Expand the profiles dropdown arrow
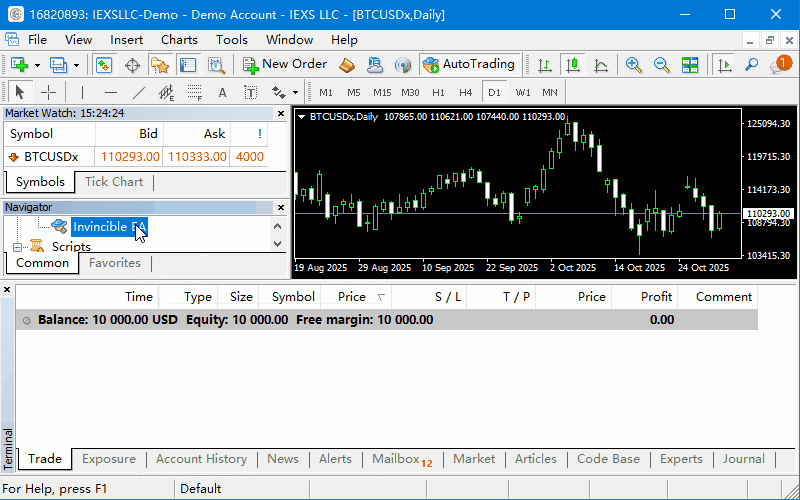This screenshot has width=800, height=500. pos(75,65)
